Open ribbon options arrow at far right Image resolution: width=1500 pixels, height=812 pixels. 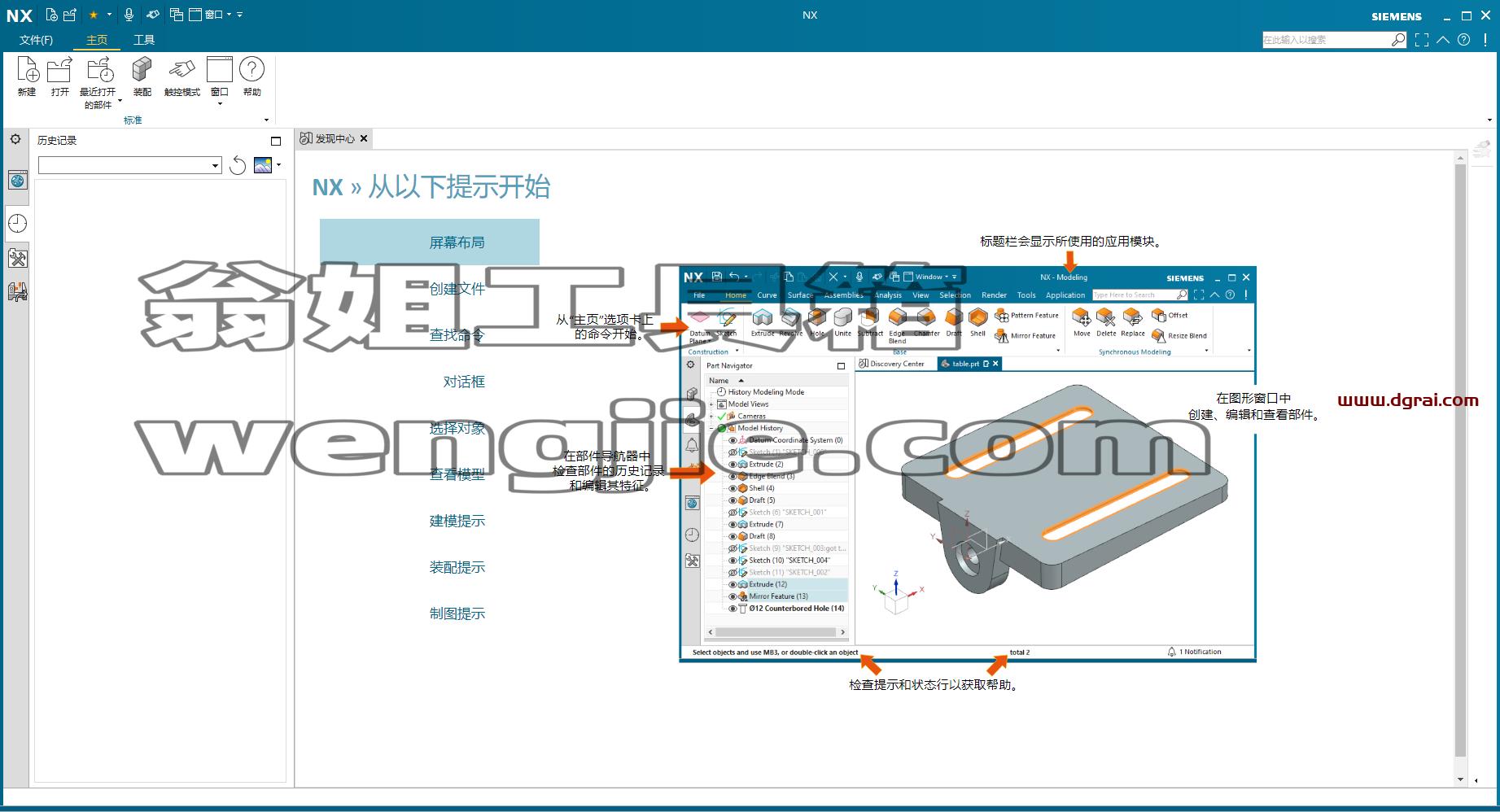(x=1489, y=120)
